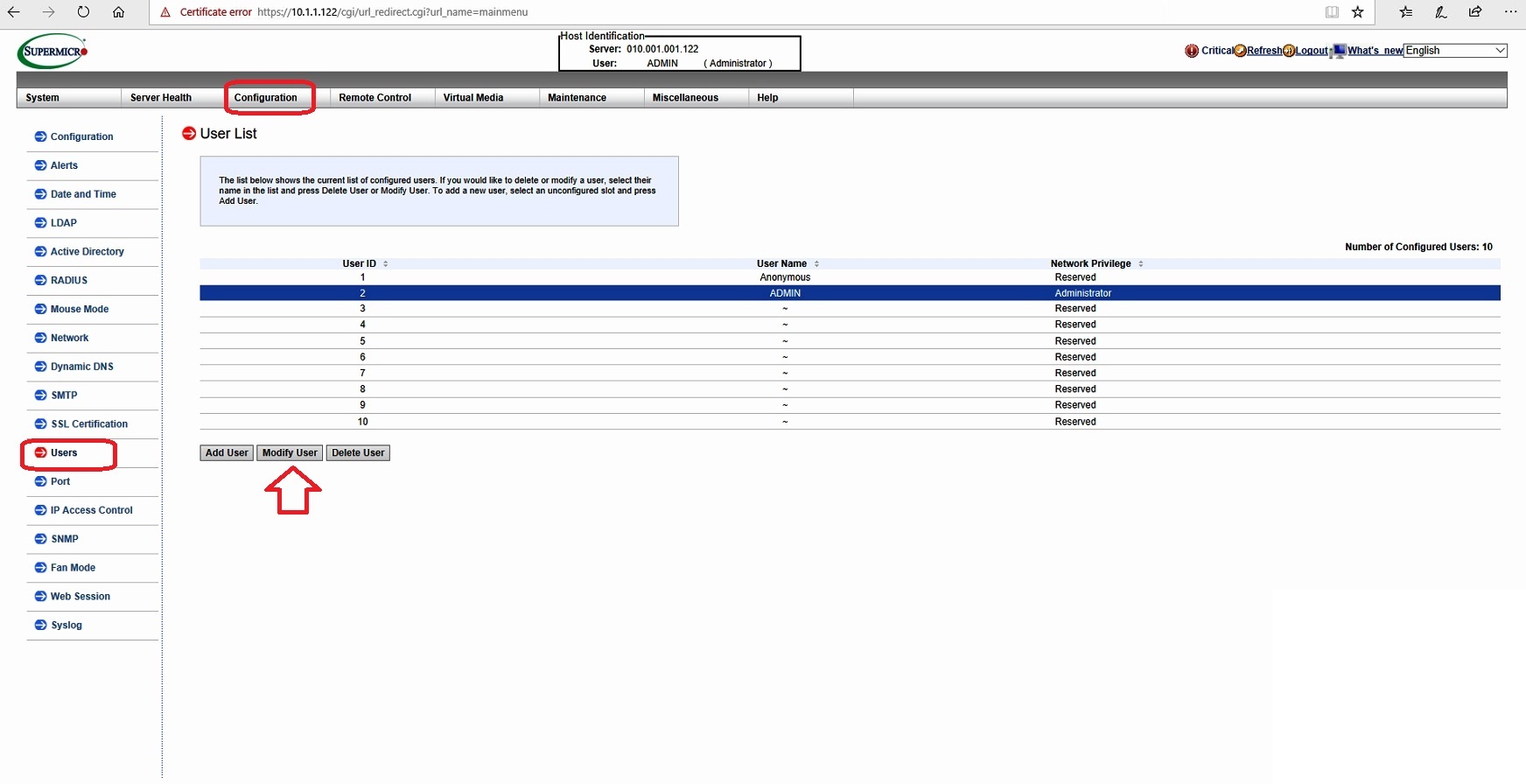1526x784 pixels.
Task: Open the Users sidebar item
Action: (x=64, y=453)
